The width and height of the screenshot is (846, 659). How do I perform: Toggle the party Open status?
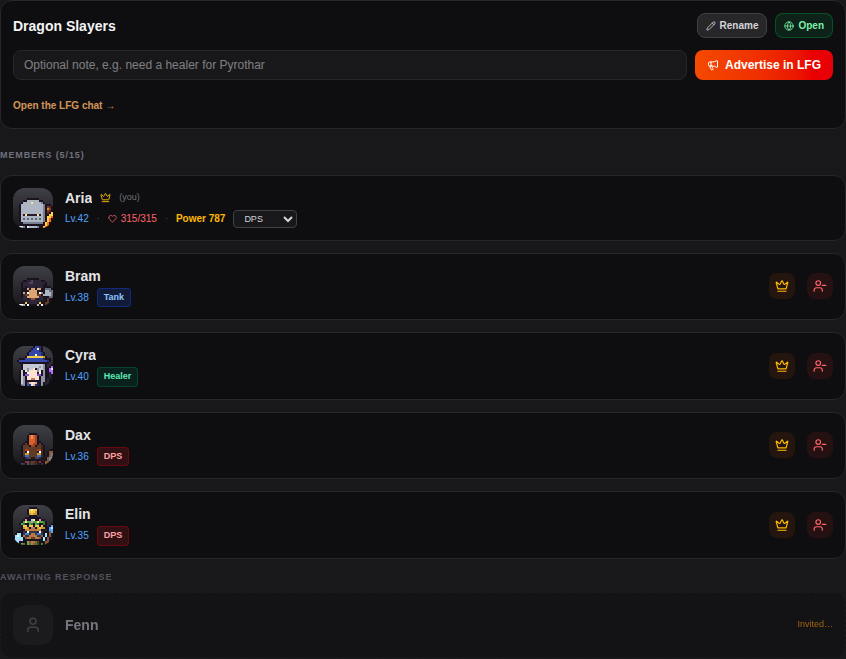click(x=803, y=25)
